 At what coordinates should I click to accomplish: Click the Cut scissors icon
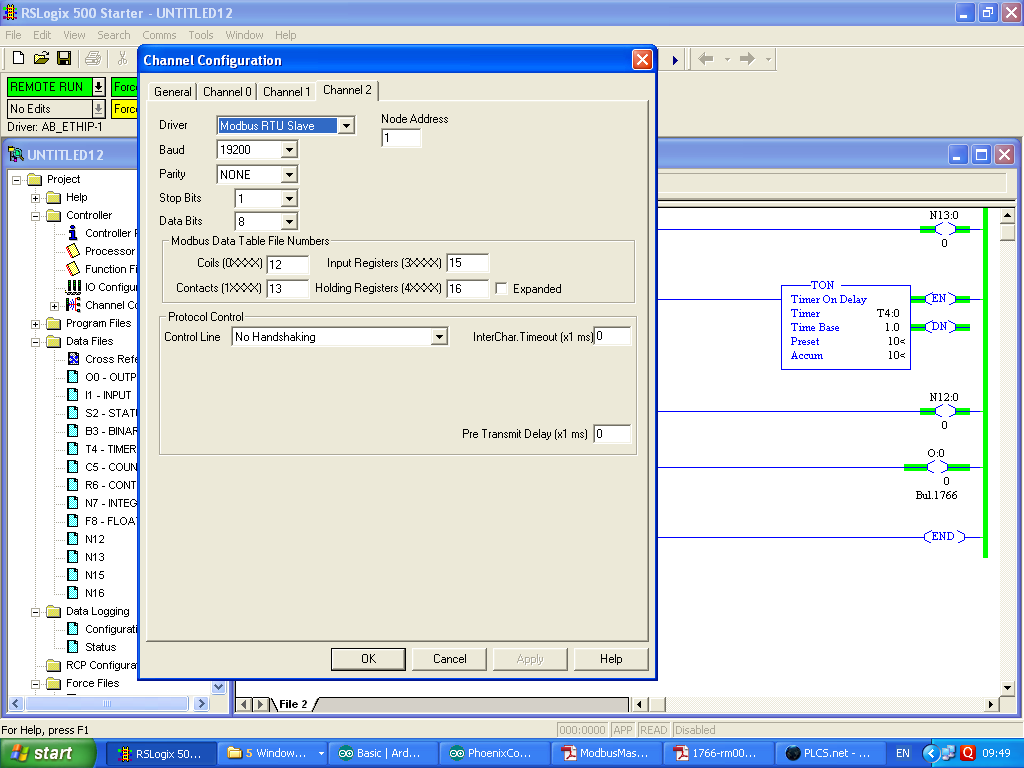122,58
